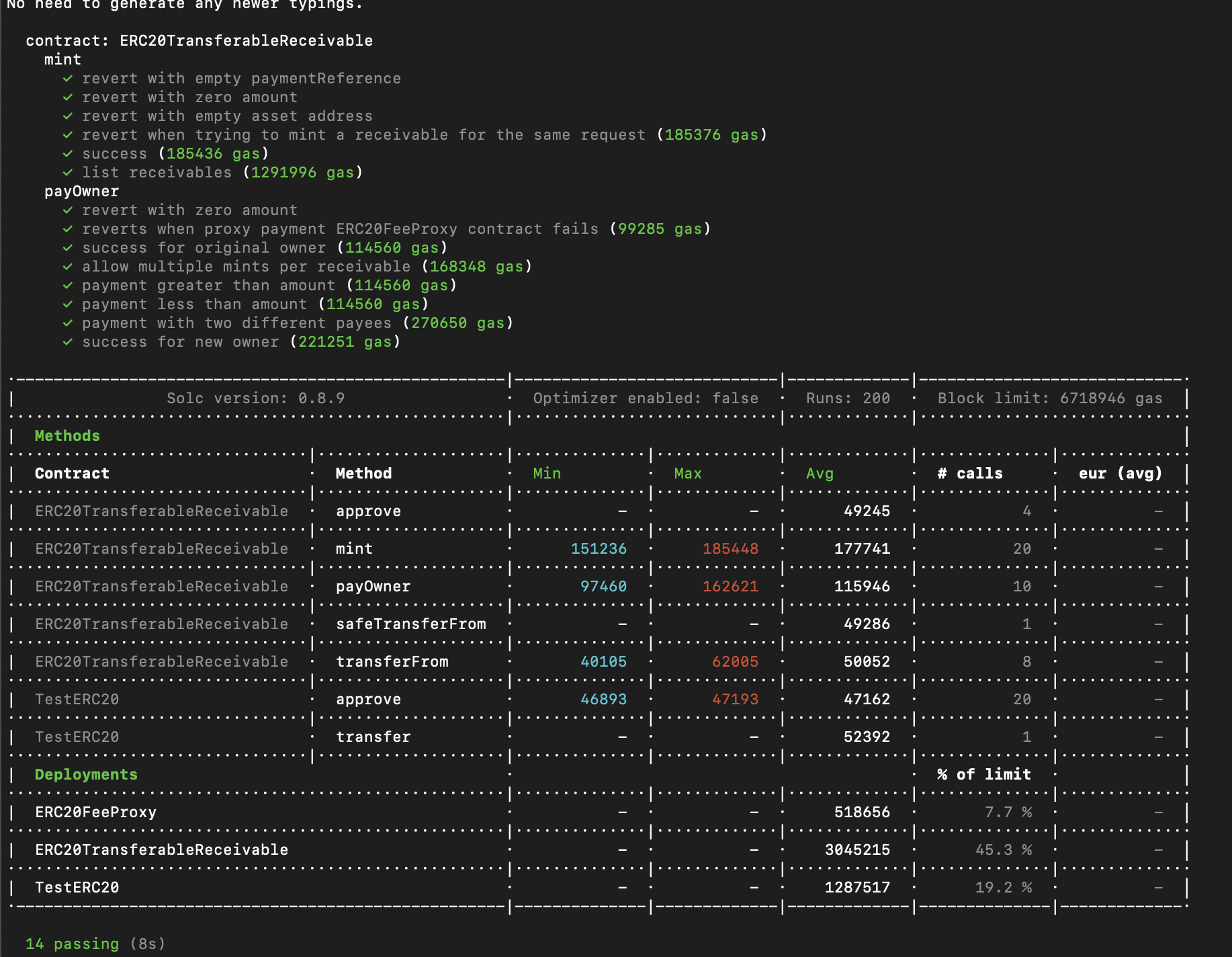The height and width of the screenshot is (957, 1232).
Task: Click the 'Min' column header
Action: [x=547, y=474]
